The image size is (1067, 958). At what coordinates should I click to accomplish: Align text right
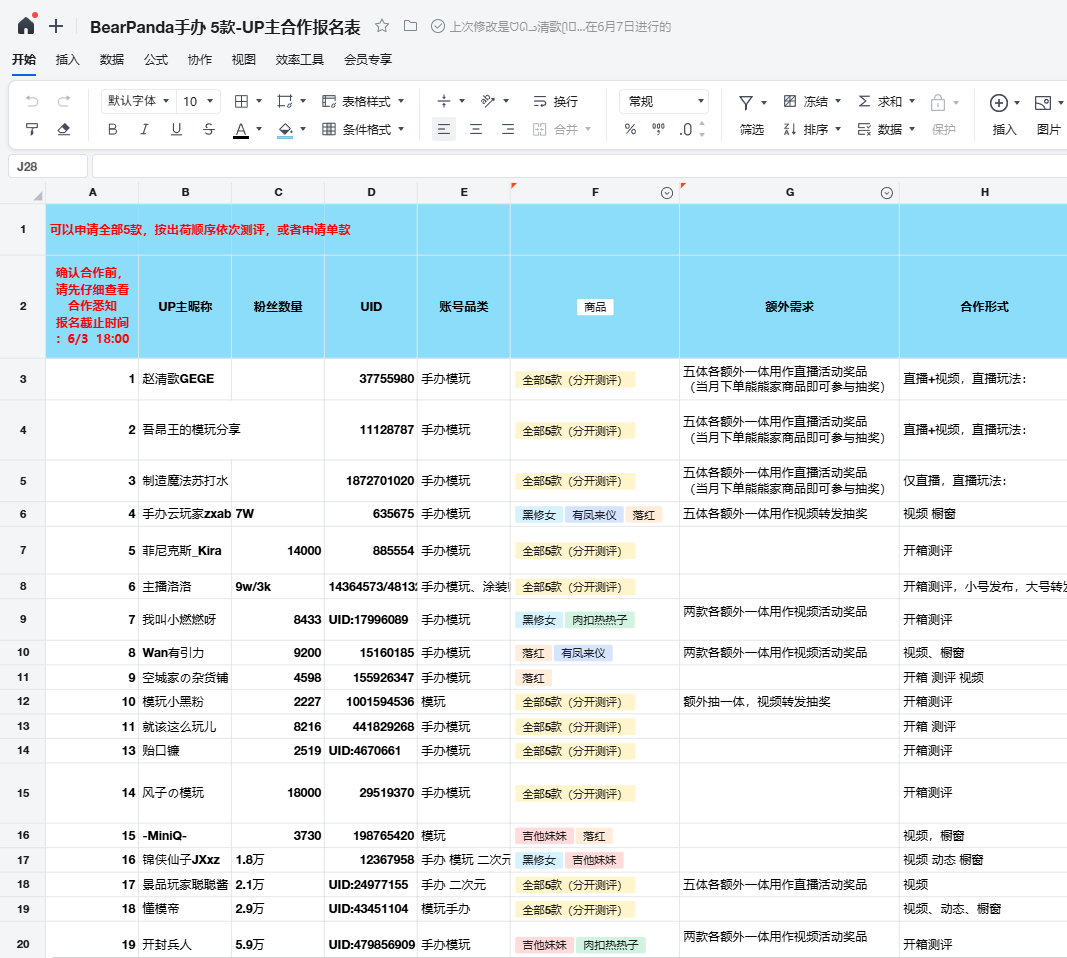click(x=508, y=129)
